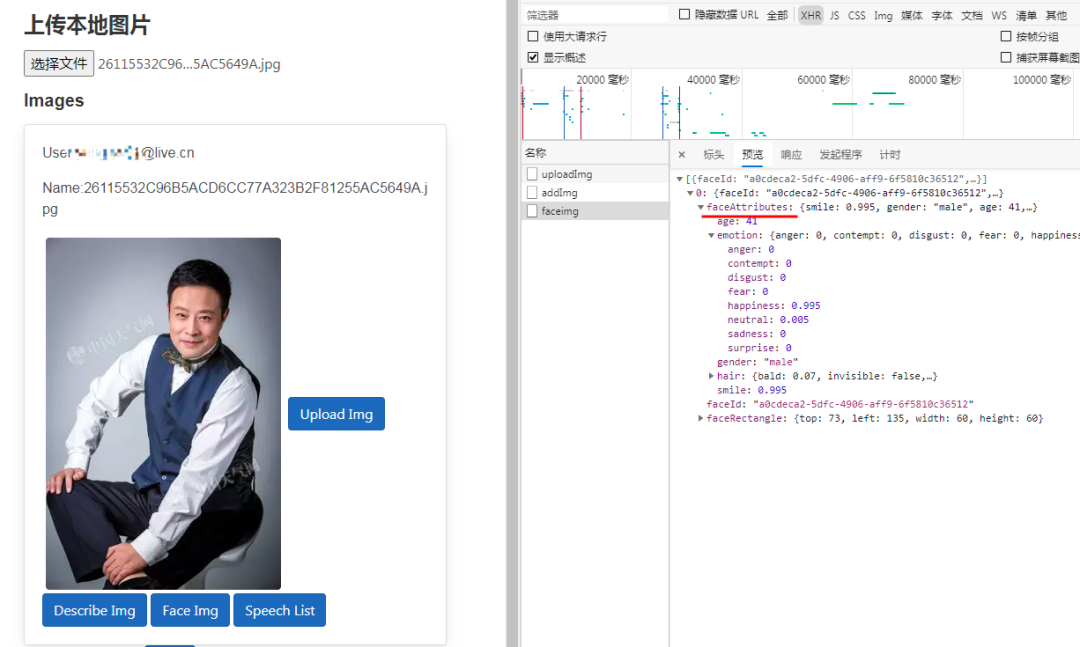Click the Upload Img button
The height and width of the screenshot is (647, 1080).
click(x=336, y=414)
